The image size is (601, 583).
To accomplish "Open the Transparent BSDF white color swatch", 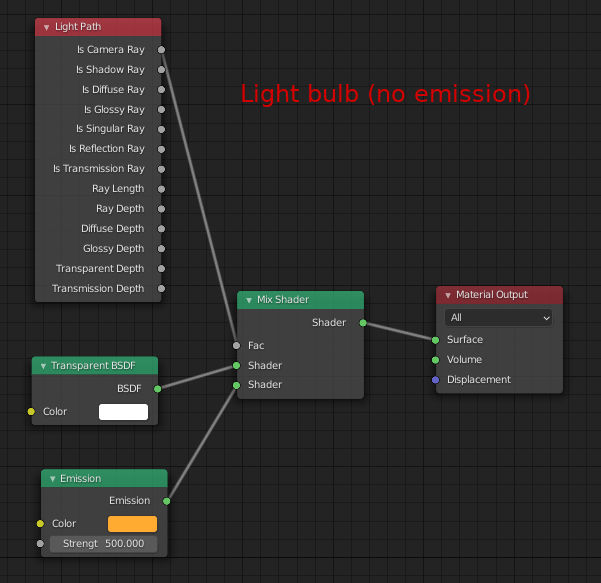I will pyautogui.click(x=123, y=412).
